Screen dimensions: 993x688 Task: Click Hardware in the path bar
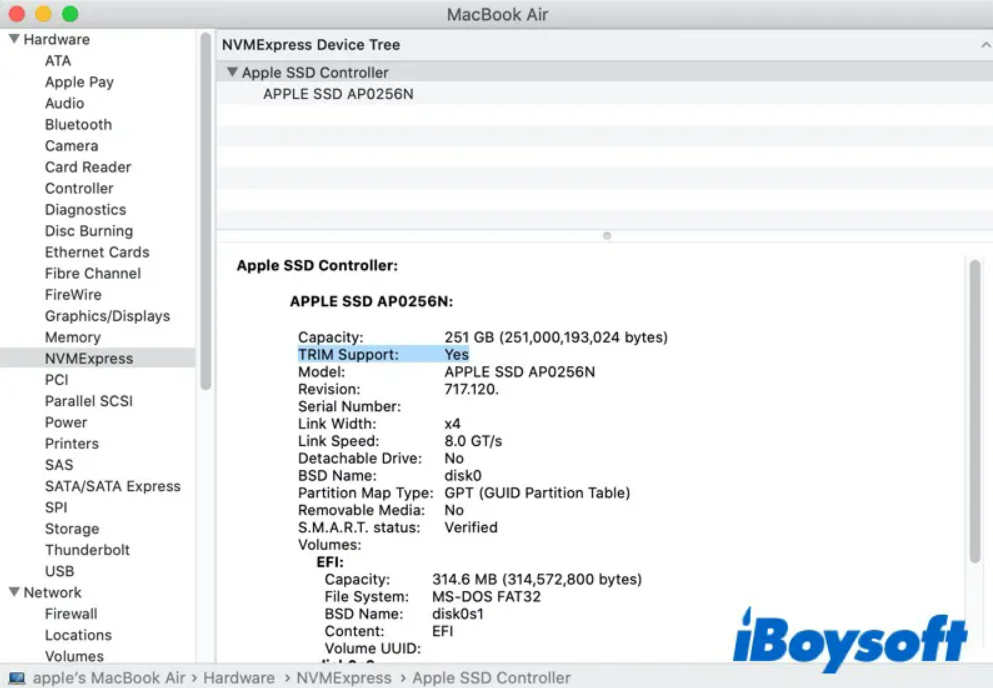point(239,678)
